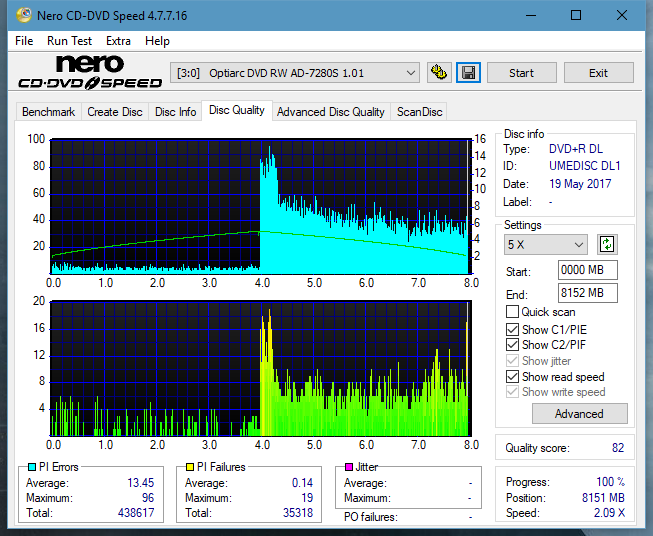Screen dimensions: 653x536
Task: Click Position value 8151 MB
Action: (x=603, y=497)
